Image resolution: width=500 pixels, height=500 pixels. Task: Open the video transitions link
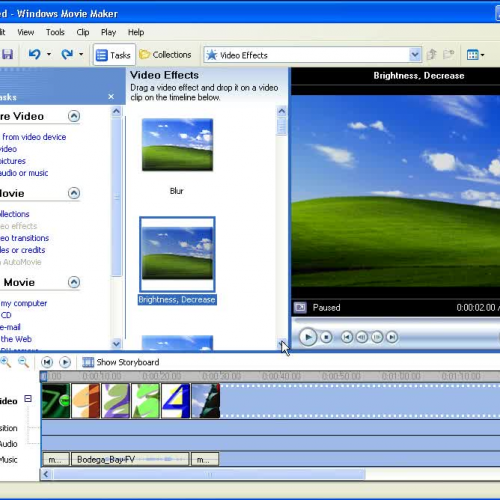pos(24,238)
